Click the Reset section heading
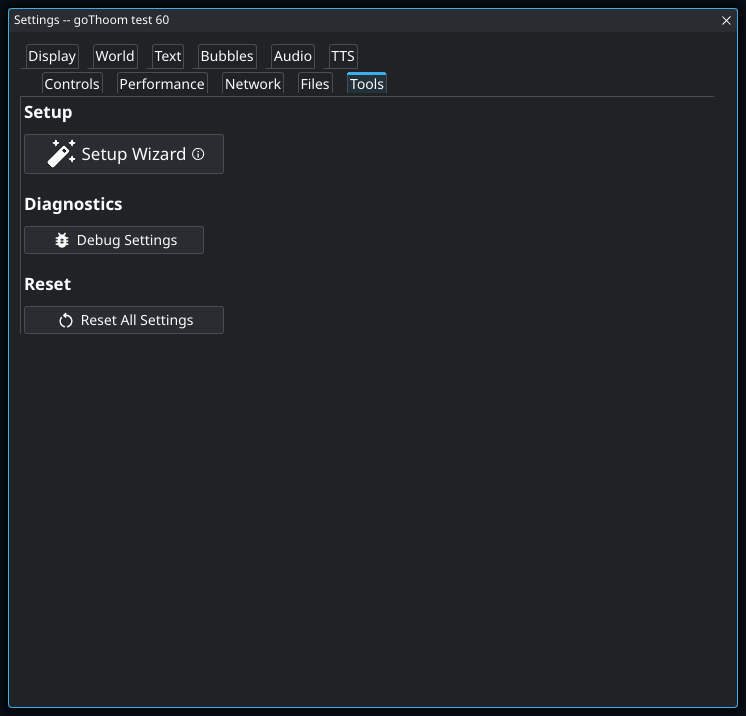 (x=48, y=284)
